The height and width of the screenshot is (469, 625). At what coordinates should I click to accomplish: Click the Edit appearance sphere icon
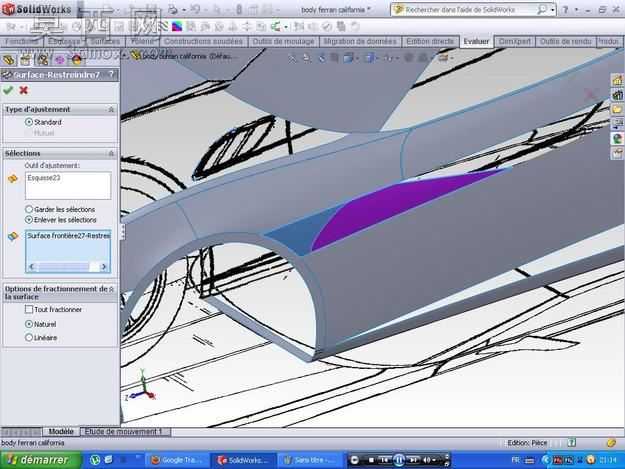pyautogui.click(x=409, y=58)
